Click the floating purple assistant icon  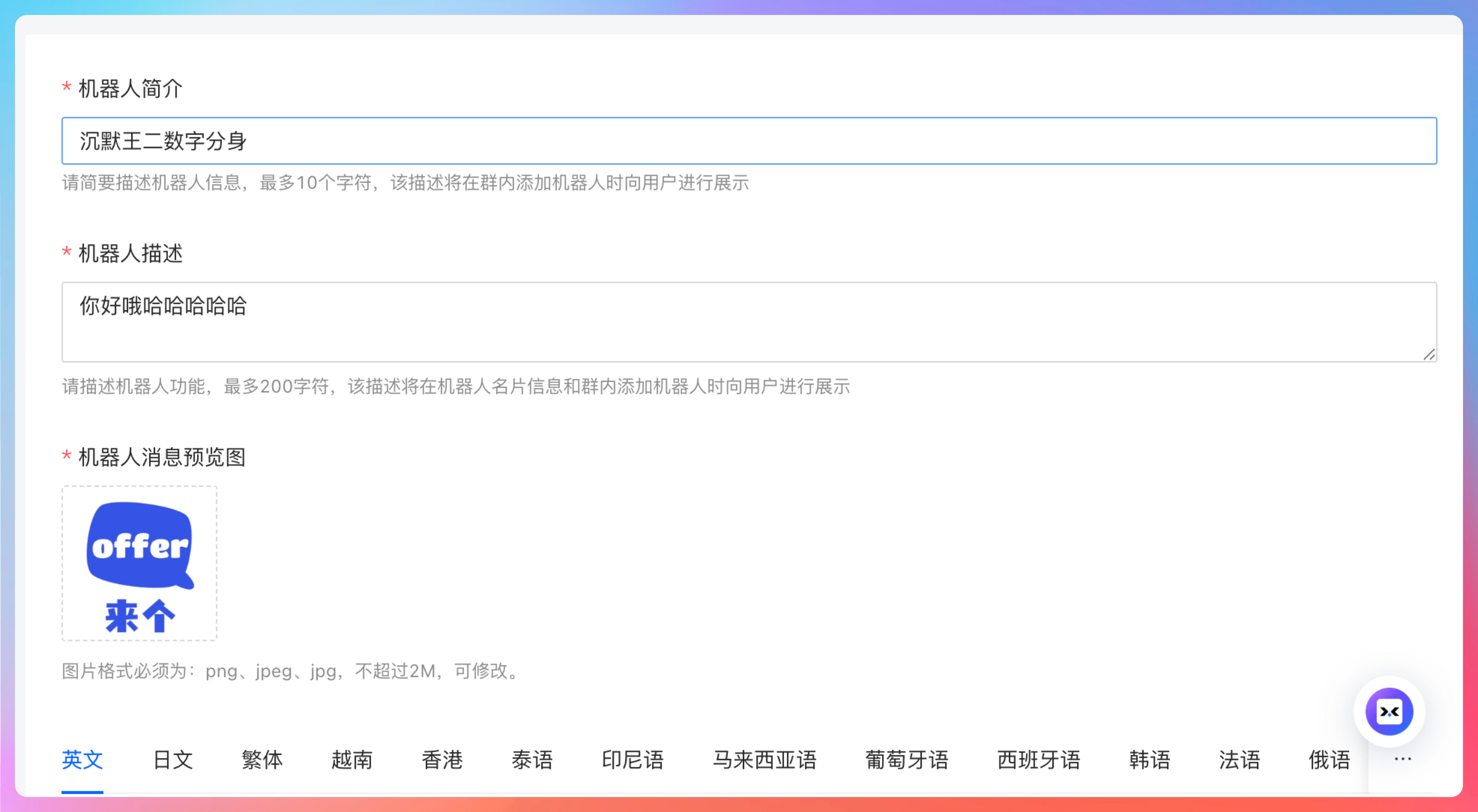point(1388,712)
